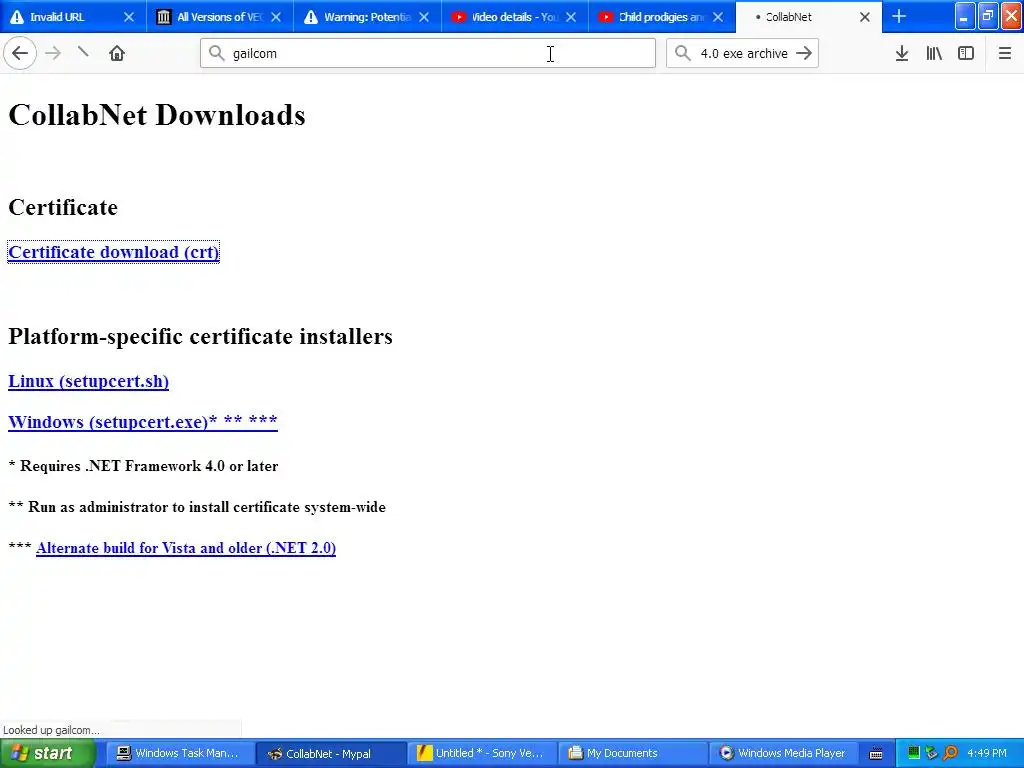Close the browser window

point(1012,17)
